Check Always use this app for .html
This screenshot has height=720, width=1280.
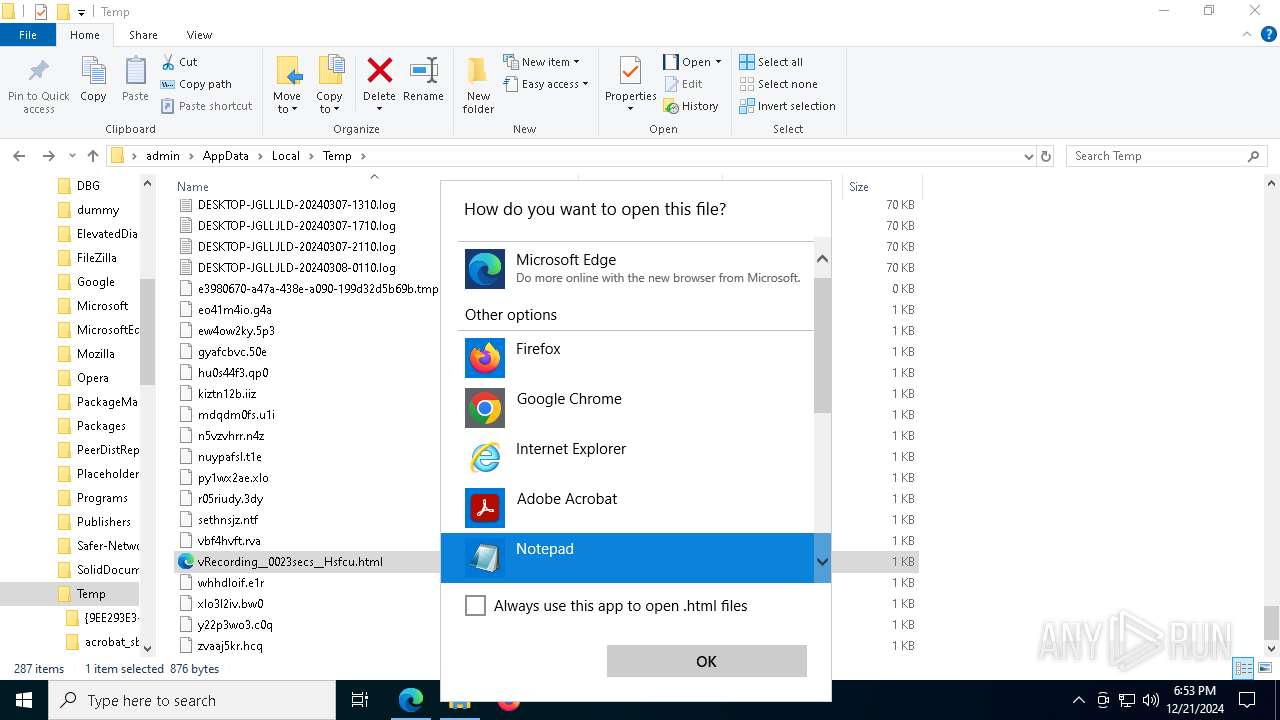476,605
